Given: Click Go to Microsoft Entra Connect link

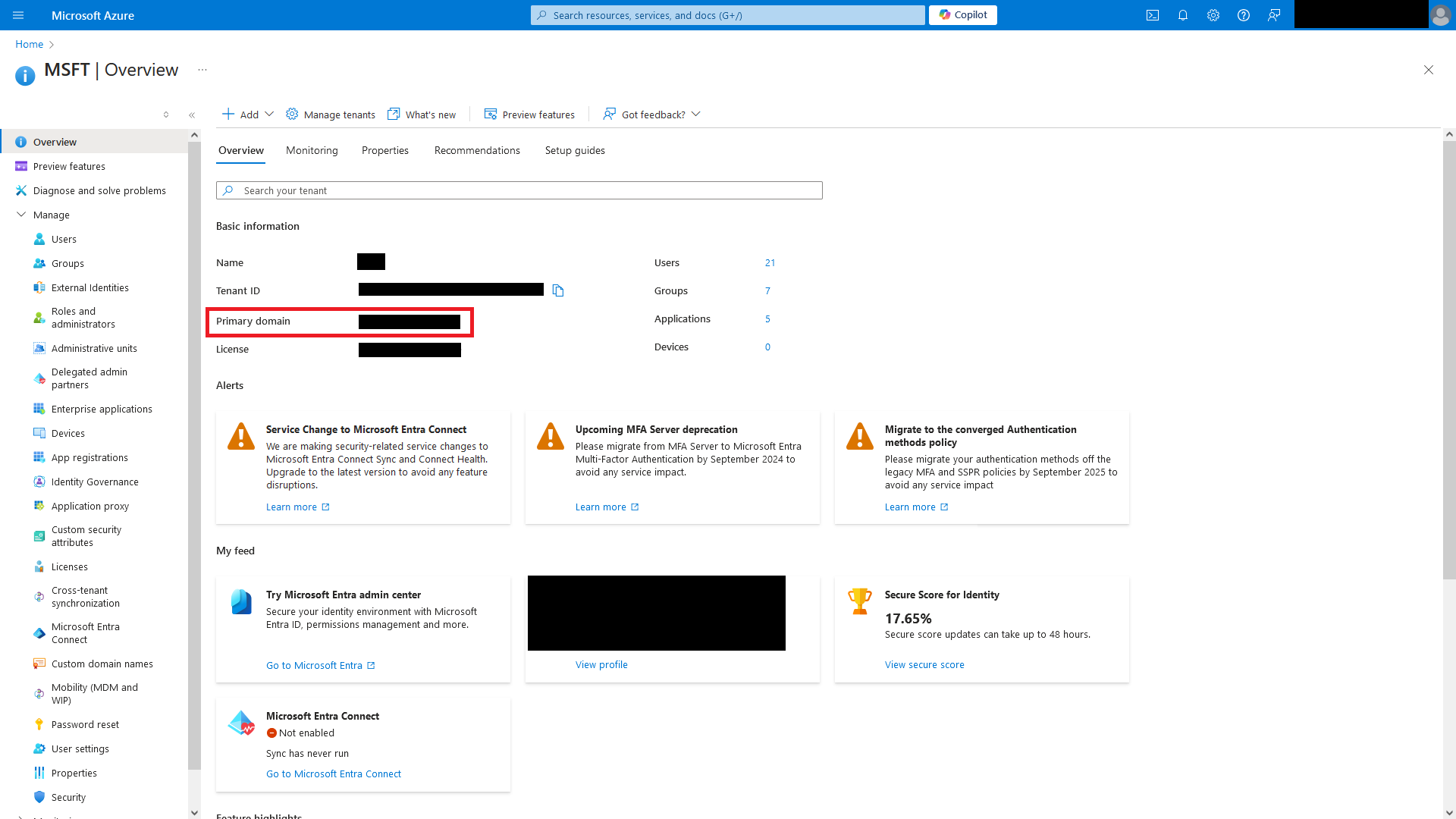Looking at the screenshot, I should pyautogui.click(x=334, y=773).
